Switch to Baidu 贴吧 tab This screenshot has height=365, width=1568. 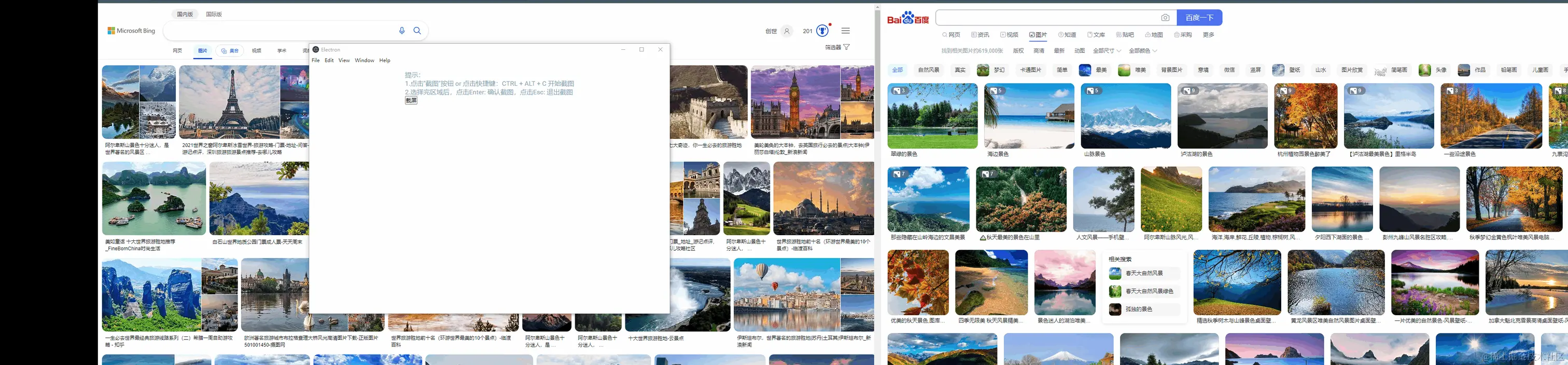(1125, 35)
